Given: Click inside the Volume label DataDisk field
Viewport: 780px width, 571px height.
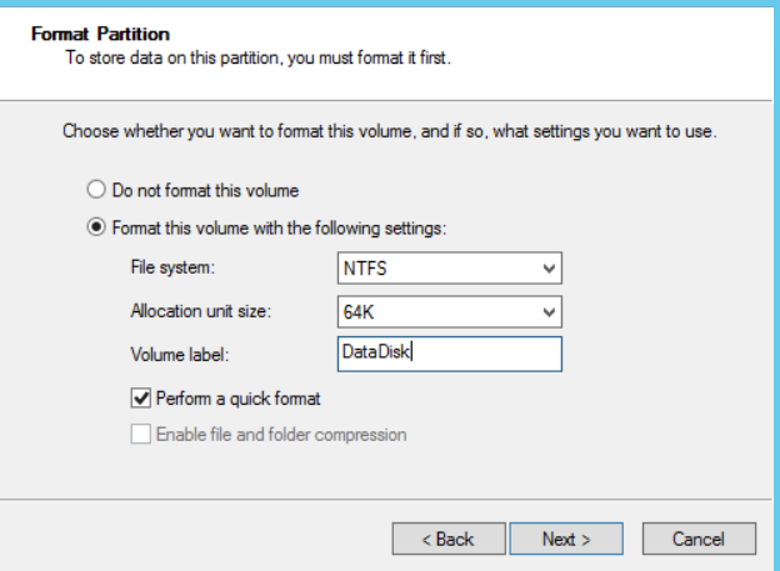Looking at the screenshot, I should point(450,354).
